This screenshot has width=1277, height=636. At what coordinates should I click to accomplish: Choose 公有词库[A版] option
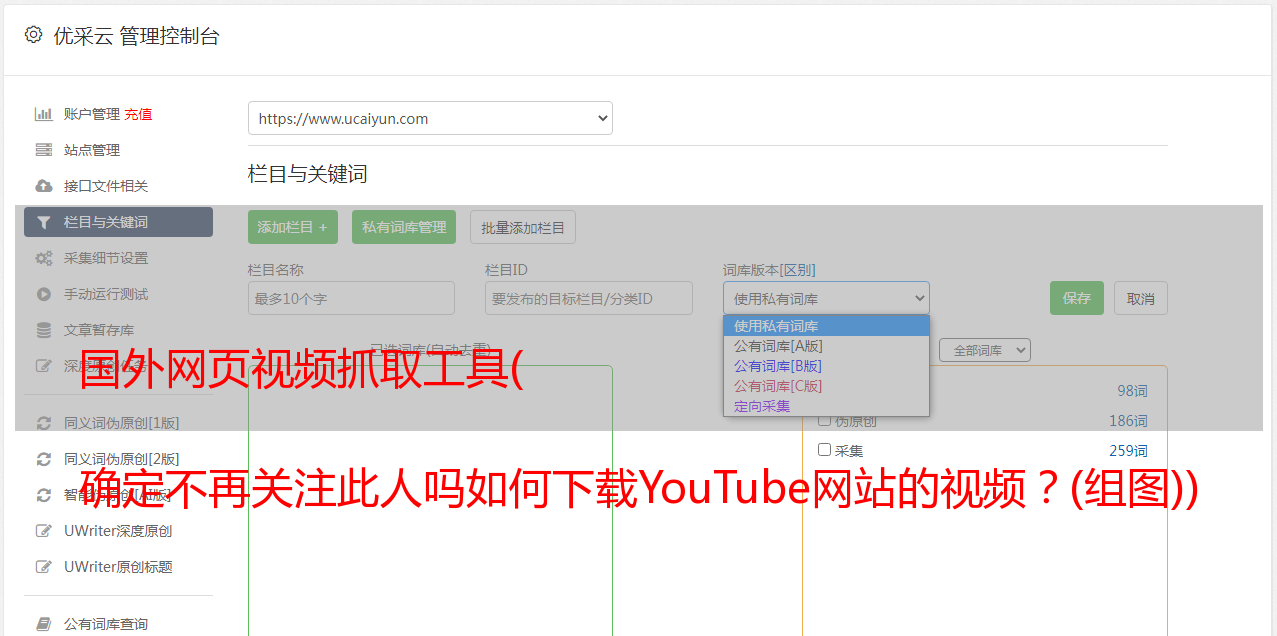tap(826, 346)
